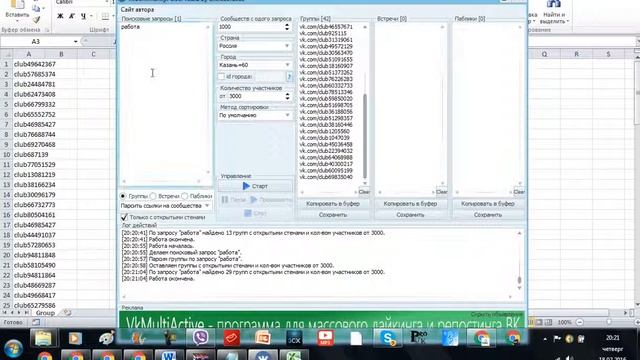The image size is (640, 360).
Task: Open the Windows Start menu orb
Action: coord(13,349)
